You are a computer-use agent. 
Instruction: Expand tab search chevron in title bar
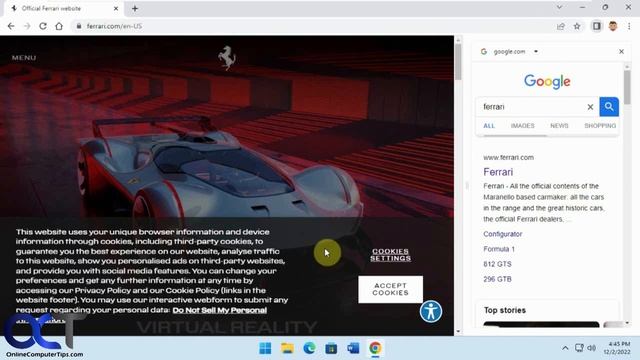coord(559,7)
